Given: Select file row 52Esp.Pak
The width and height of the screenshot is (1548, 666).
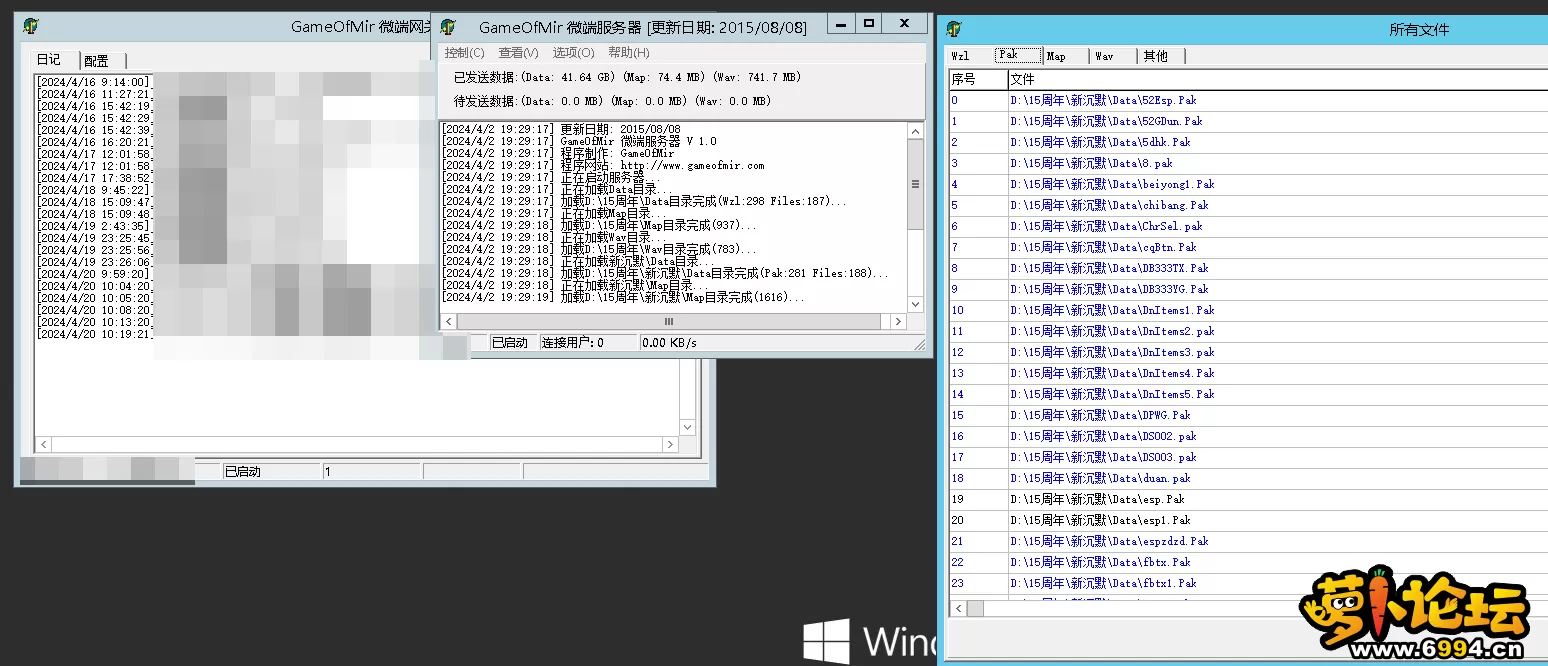Looking at the screenshot, I should 1248,100.
